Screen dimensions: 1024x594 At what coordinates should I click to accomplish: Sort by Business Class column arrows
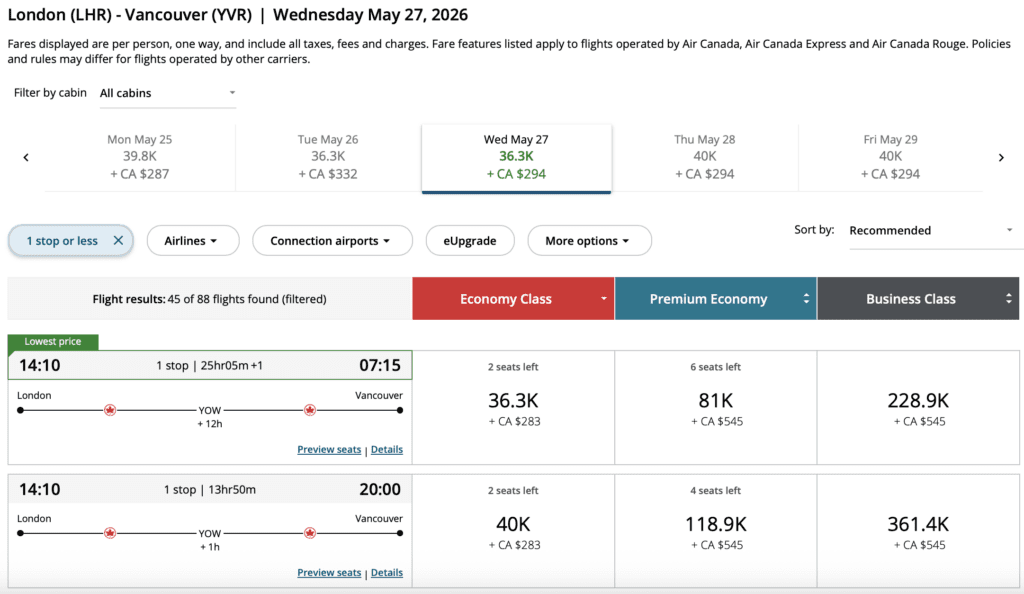1008,299
